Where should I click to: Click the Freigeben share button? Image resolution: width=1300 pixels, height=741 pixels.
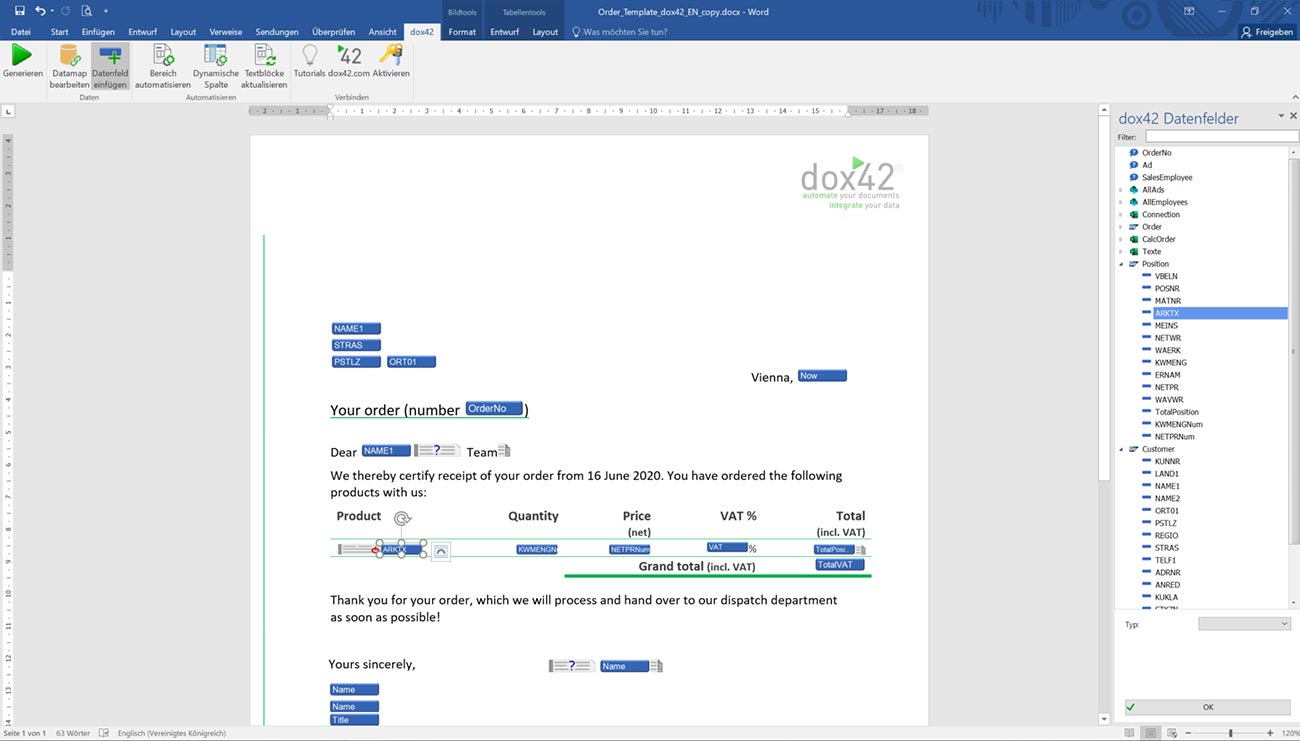coord(1267,32)
